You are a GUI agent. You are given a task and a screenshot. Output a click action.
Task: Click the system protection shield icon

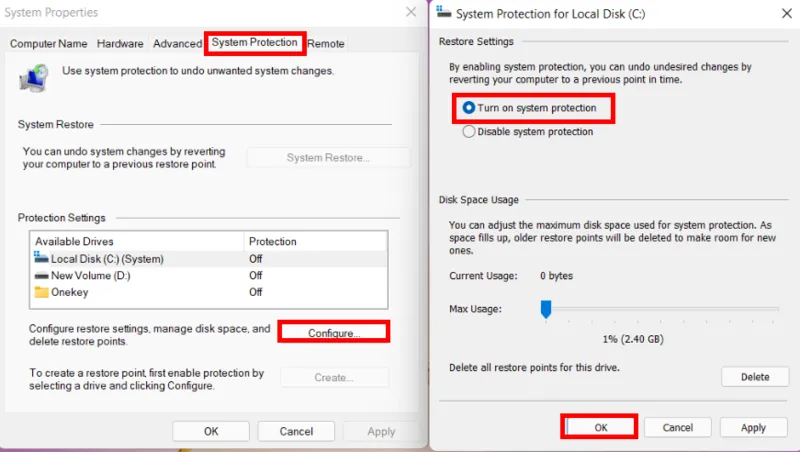35,78
